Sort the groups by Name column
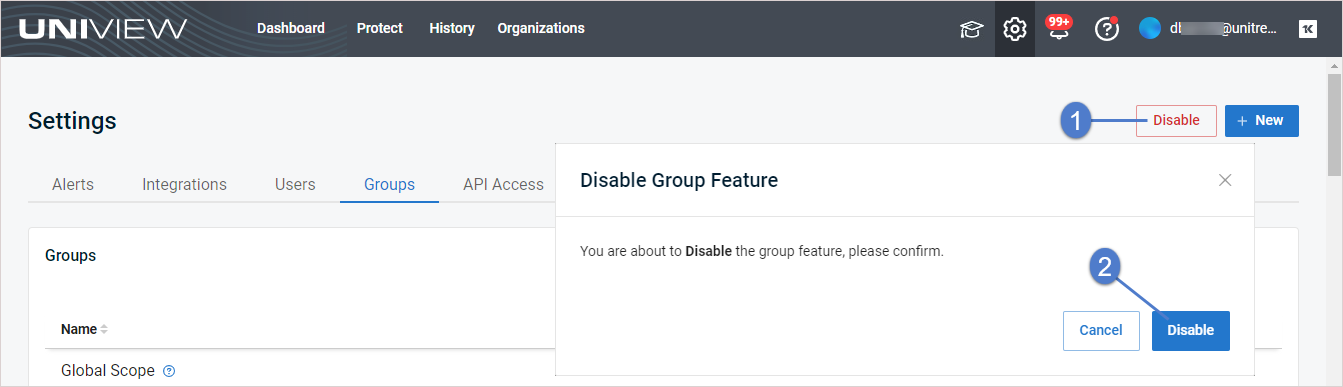 pos(84,329)
